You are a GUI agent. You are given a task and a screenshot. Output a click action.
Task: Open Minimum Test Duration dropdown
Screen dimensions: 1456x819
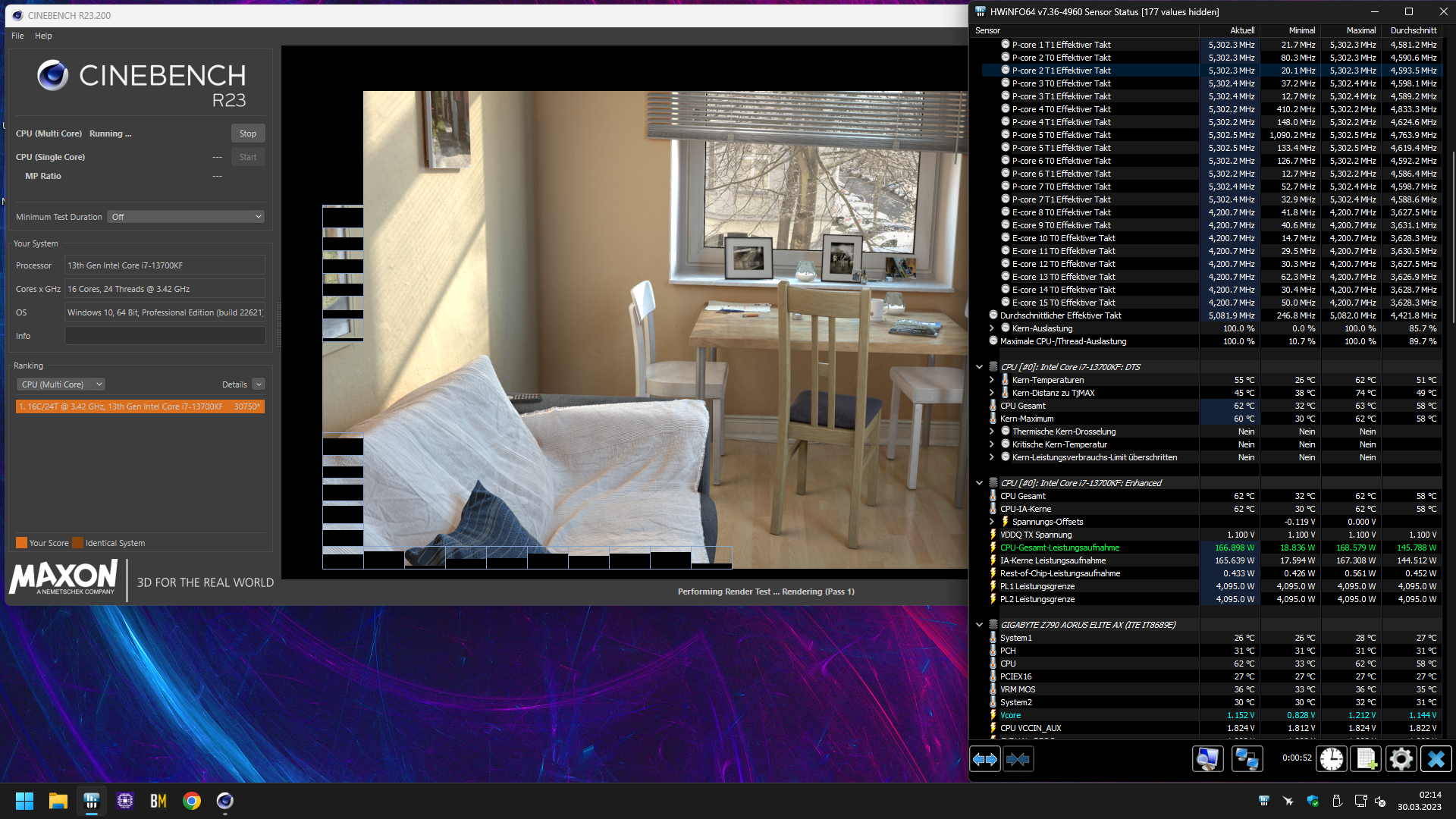click(186, 217)
